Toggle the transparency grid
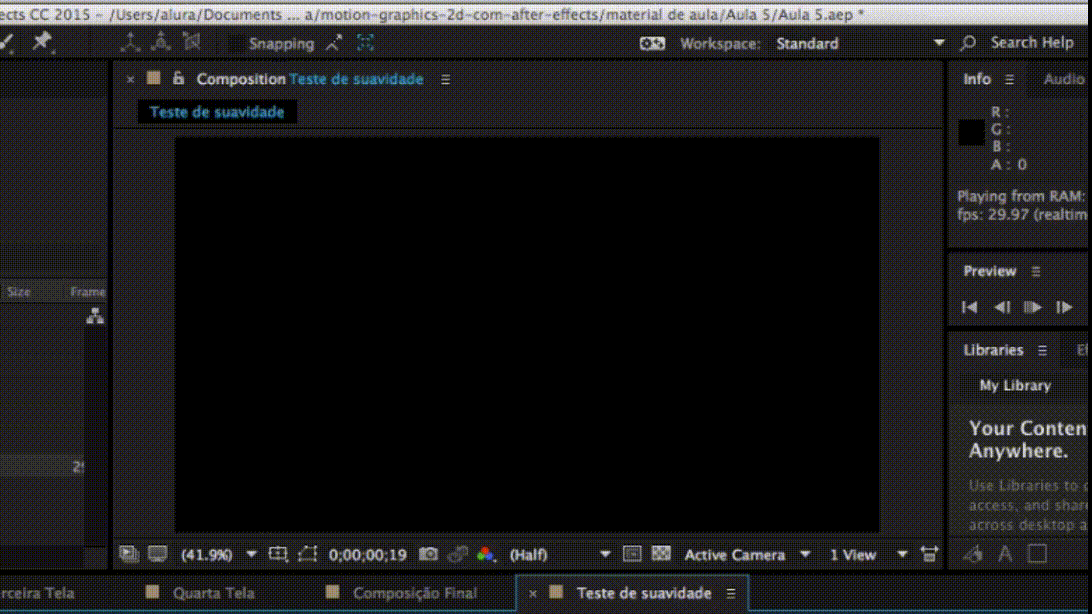The width and height of the screenshot is (1092, 614). pyautogui.click(x=661, y=554)
